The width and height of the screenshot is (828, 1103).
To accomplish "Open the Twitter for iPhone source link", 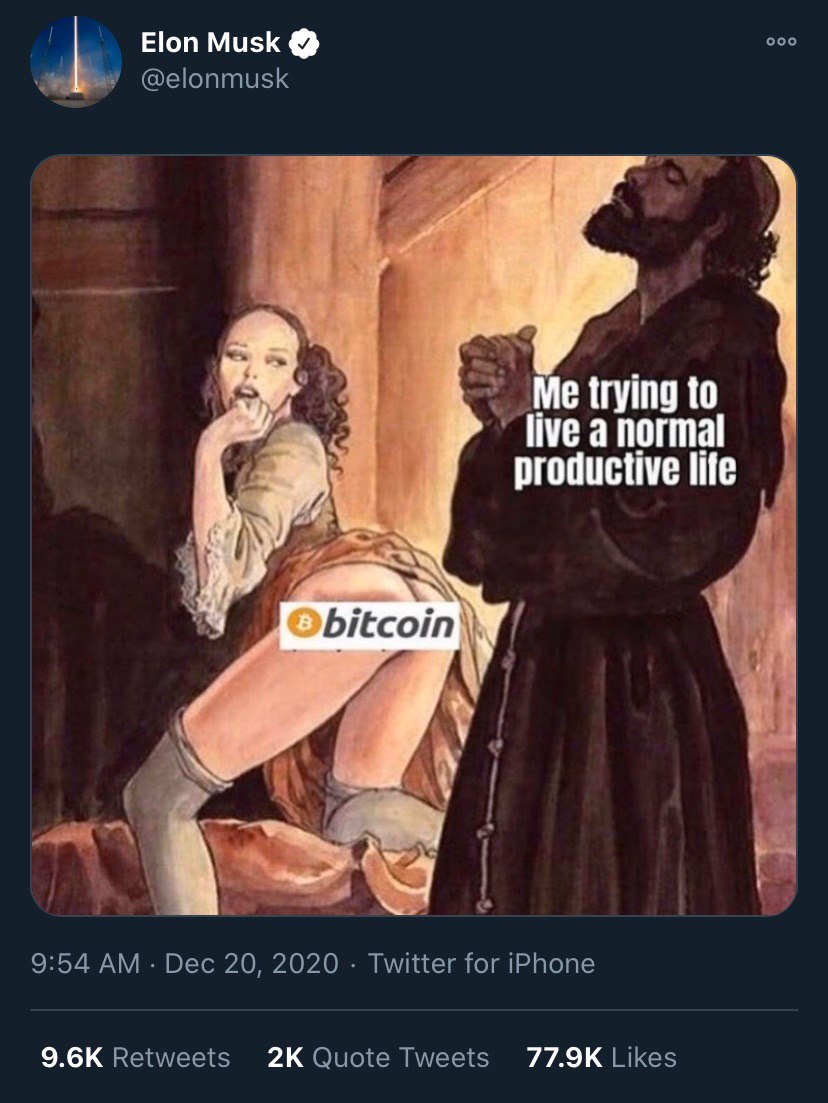I will point(481,963).
